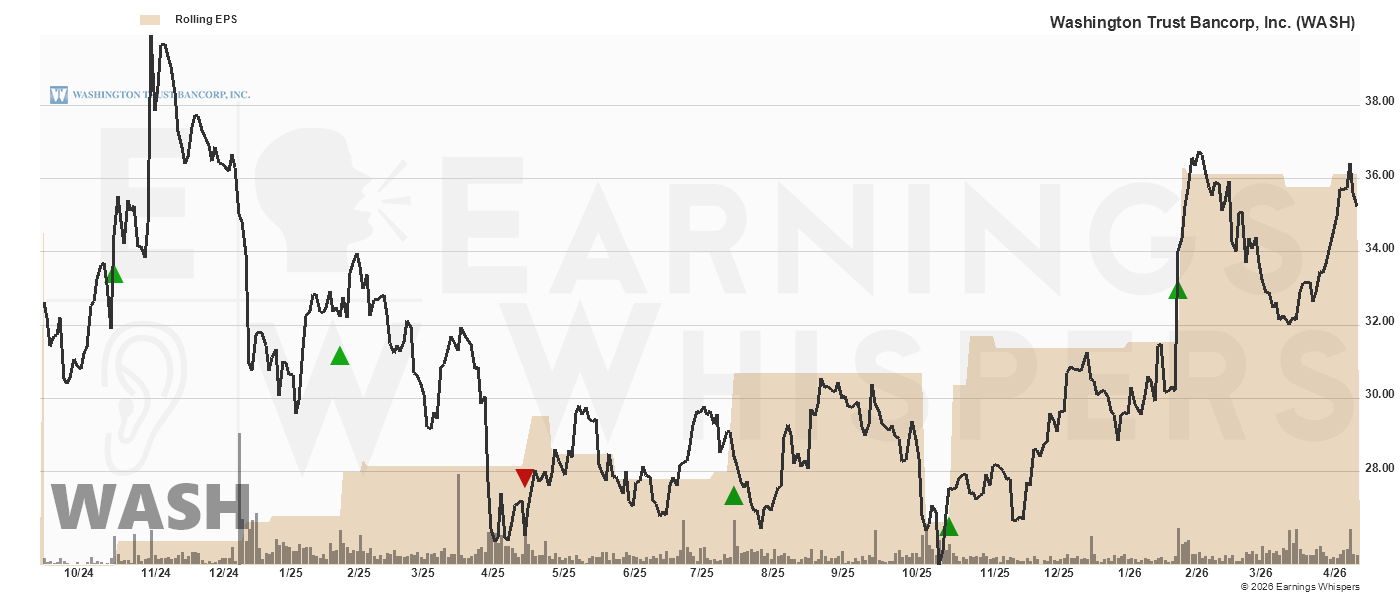Click the 34.00 price axis label
The width and height of the screenshot is (1400, 600).
click(x=1380, y=248)
